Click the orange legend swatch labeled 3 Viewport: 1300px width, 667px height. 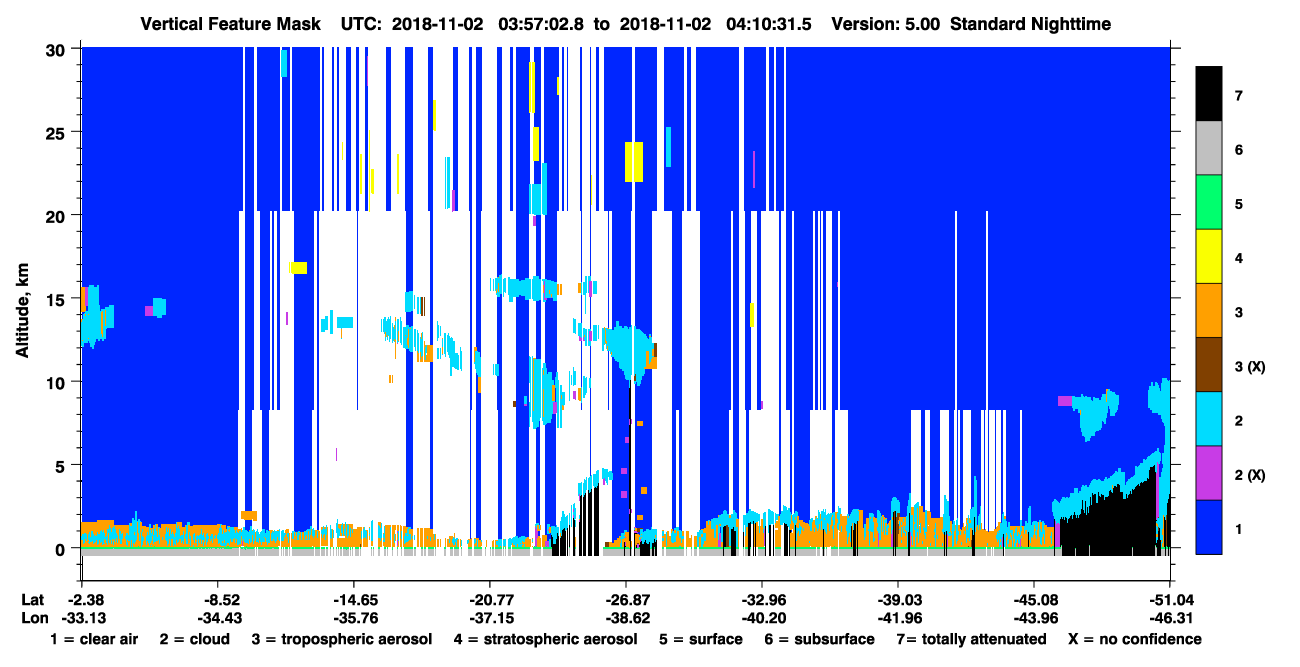click(1209, 311)
